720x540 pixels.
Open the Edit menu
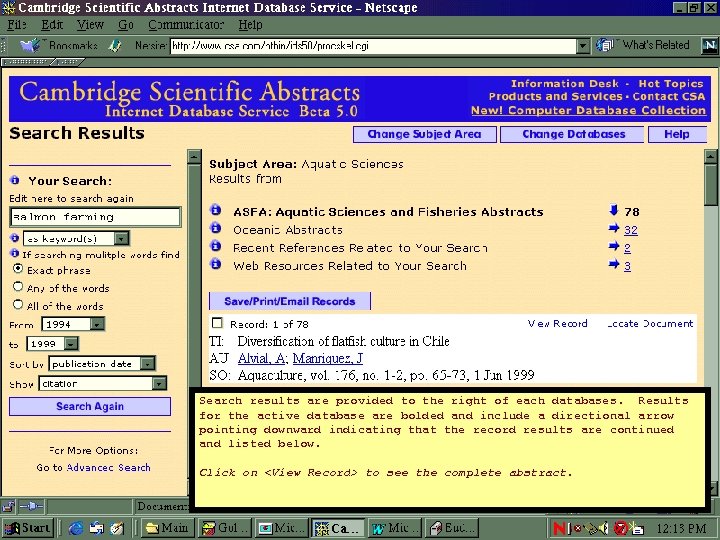pyautogui.click(x=51, y=25)
